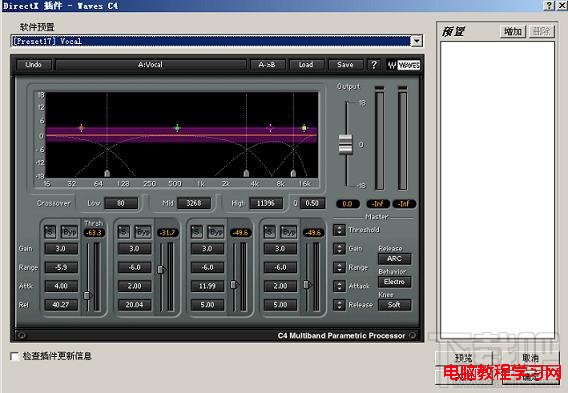Click the title bar help question mark
Viewport: 568px width, 393px height.
[550, 5]
